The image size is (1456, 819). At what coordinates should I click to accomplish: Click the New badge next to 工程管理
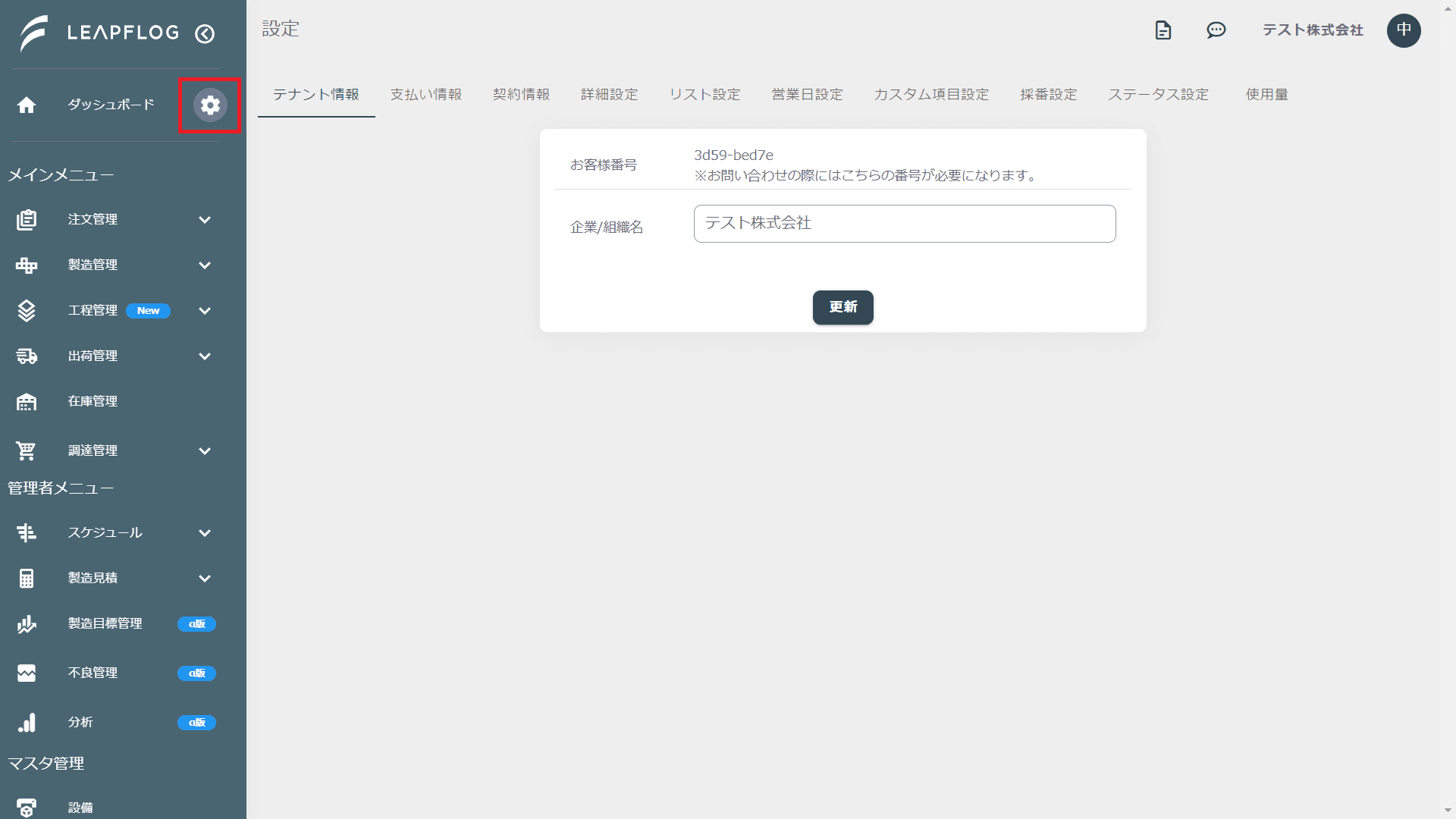point(148,311)
